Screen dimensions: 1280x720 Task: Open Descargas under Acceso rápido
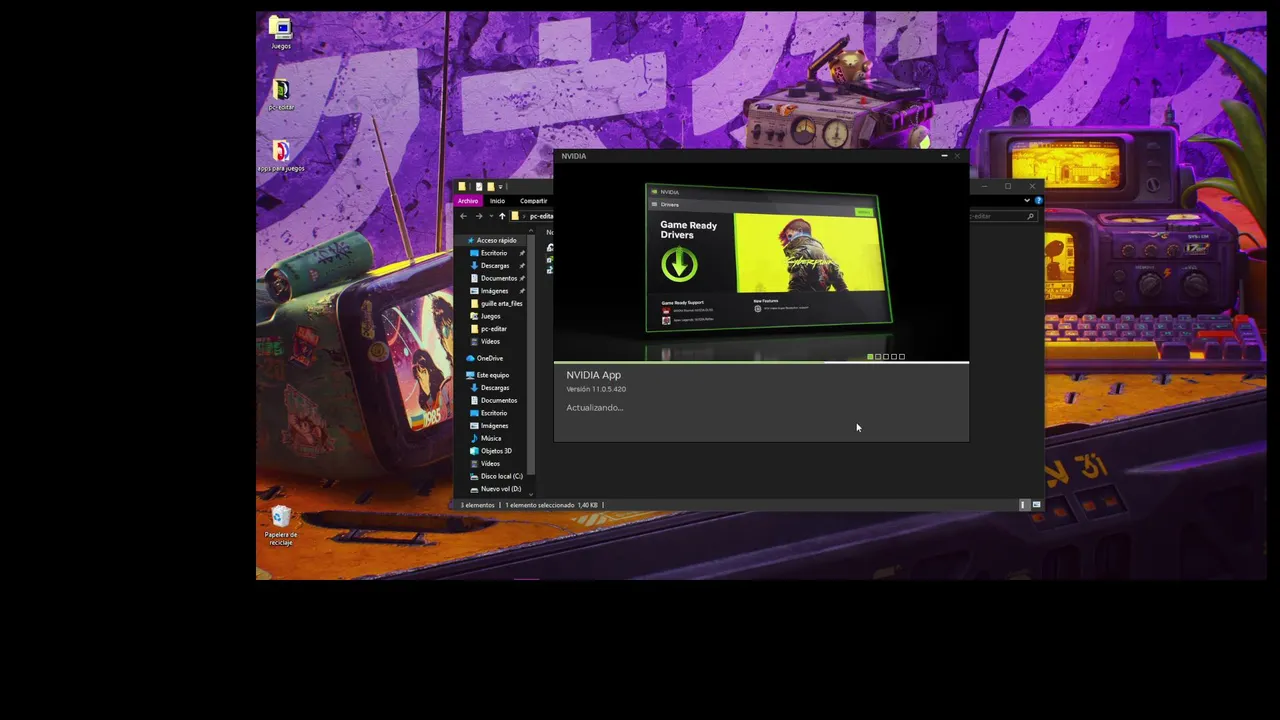coord(495,266)
